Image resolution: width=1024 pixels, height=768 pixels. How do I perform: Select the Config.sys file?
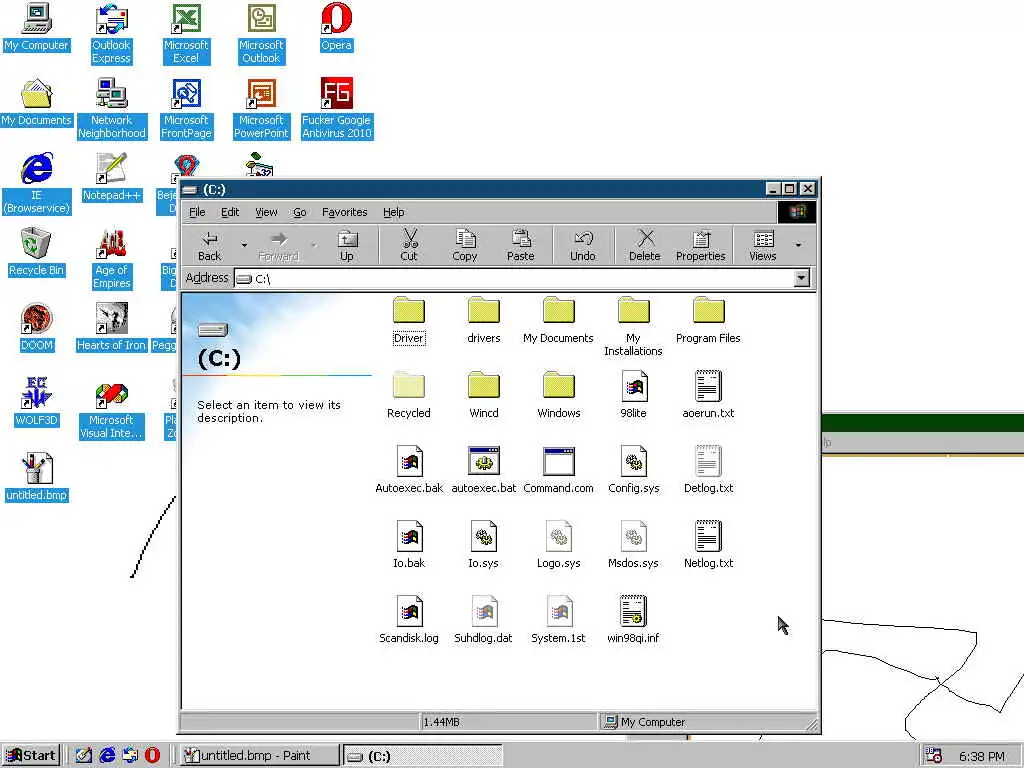[x=633, y=470]
